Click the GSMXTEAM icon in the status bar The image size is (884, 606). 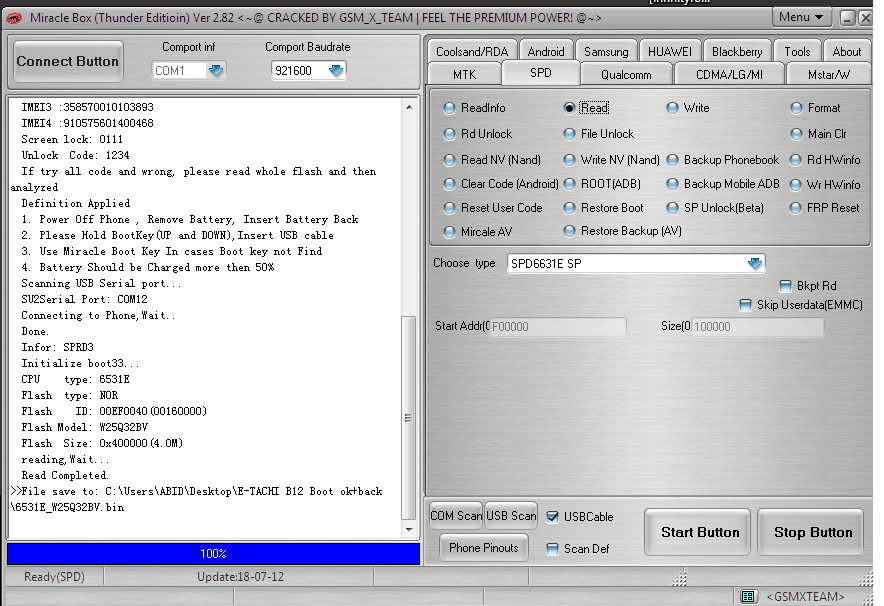tap(748, 596)
